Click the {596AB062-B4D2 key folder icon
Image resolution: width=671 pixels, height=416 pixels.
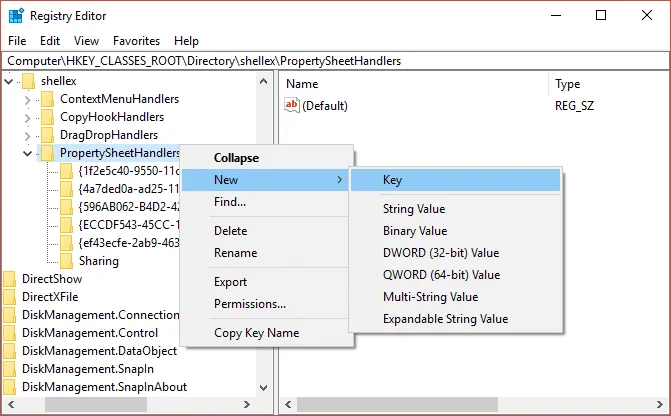click(66, 207)
